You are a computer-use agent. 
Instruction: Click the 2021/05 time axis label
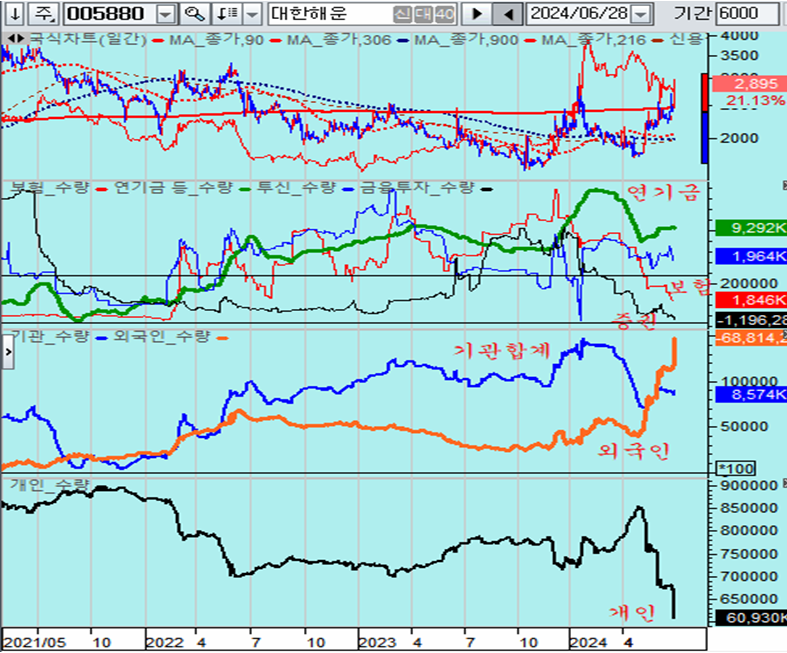coord(35,642)
